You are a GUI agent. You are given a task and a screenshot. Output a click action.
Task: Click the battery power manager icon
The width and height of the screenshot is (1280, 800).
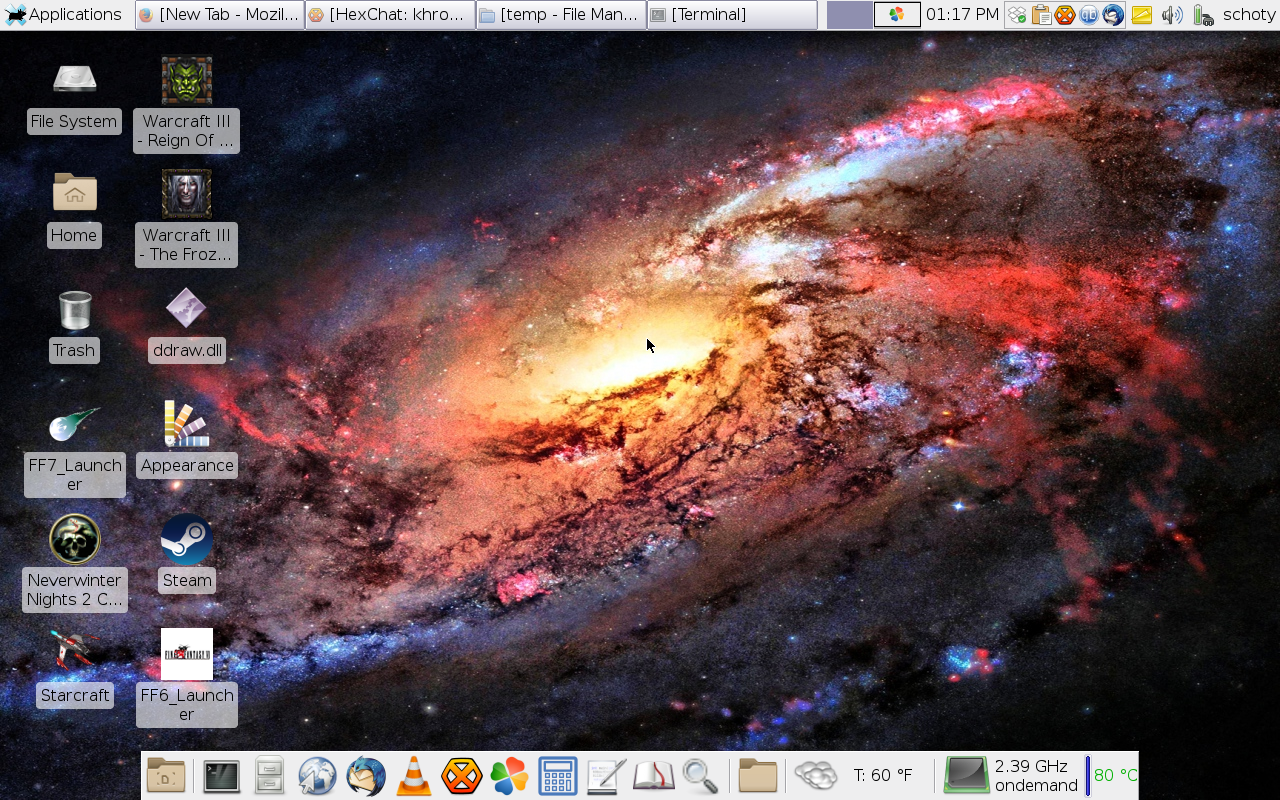click(1203, 15)
